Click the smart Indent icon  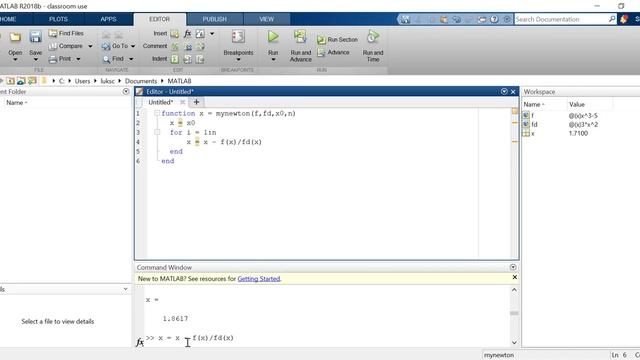click(175, 59)
